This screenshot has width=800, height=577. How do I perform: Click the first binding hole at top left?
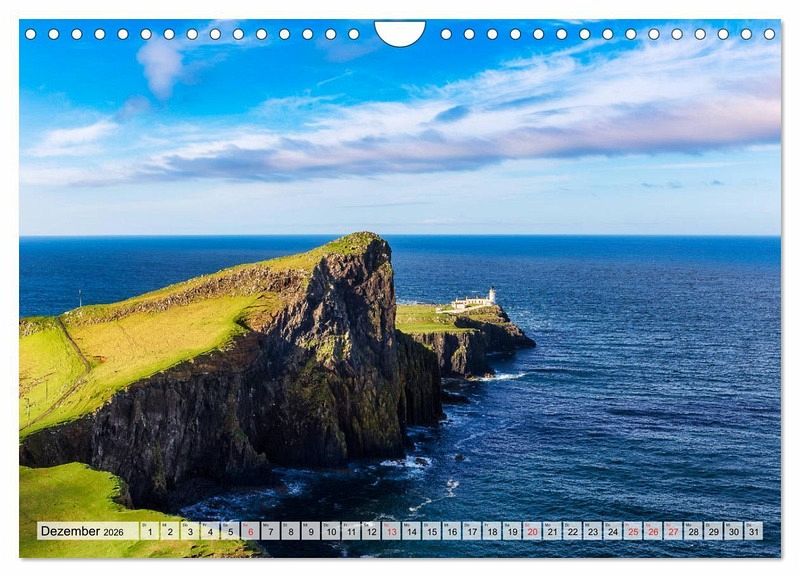coord(30,34)
